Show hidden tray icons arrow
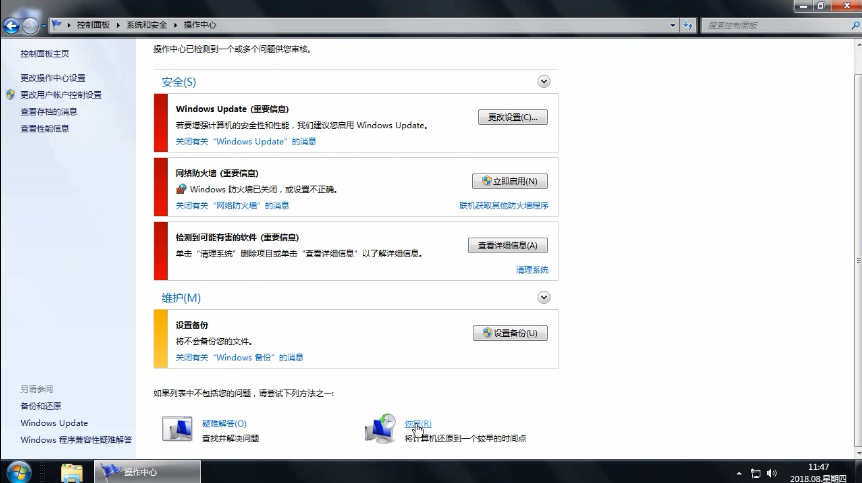Image resolution: width=862 pixels, height=483 pixels. tap(739, 473)
